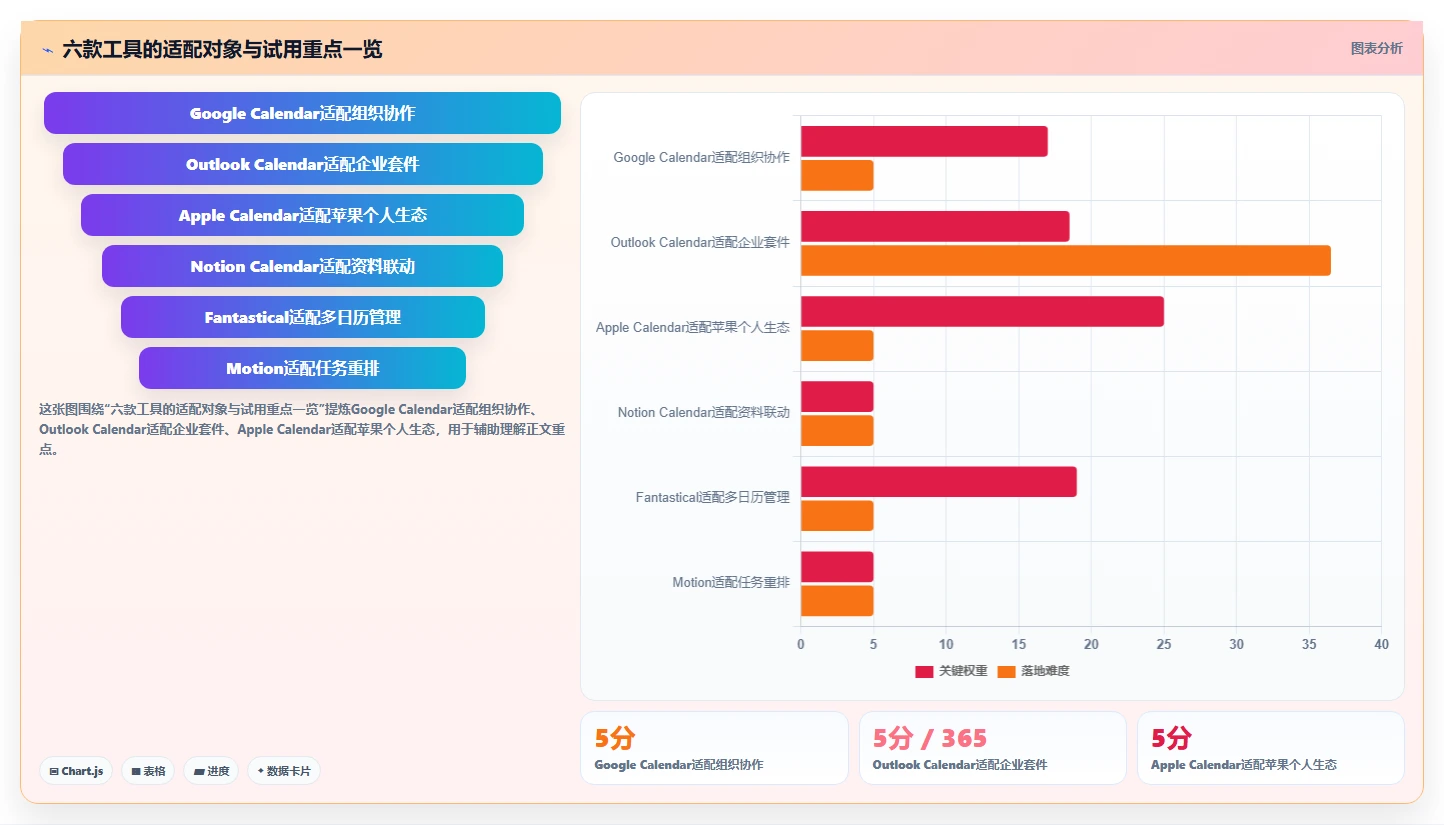The height and width of the screenshot is (825, 1444).
Task: Click the chart y-axis label Motion适配任务重排
Action: pyautogui.click(x=730, y=582)
